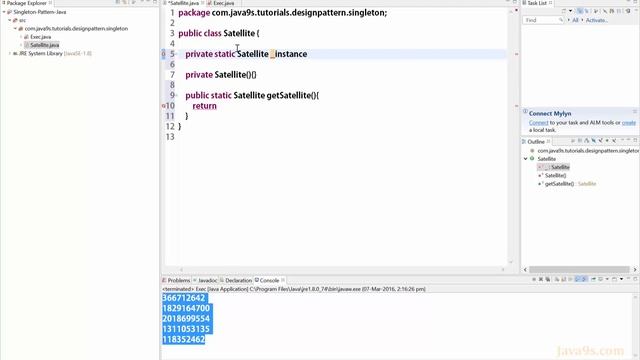Close the Connect Mylyn notice
Viewport: 640px width, 360px height.
click(635, 111)
